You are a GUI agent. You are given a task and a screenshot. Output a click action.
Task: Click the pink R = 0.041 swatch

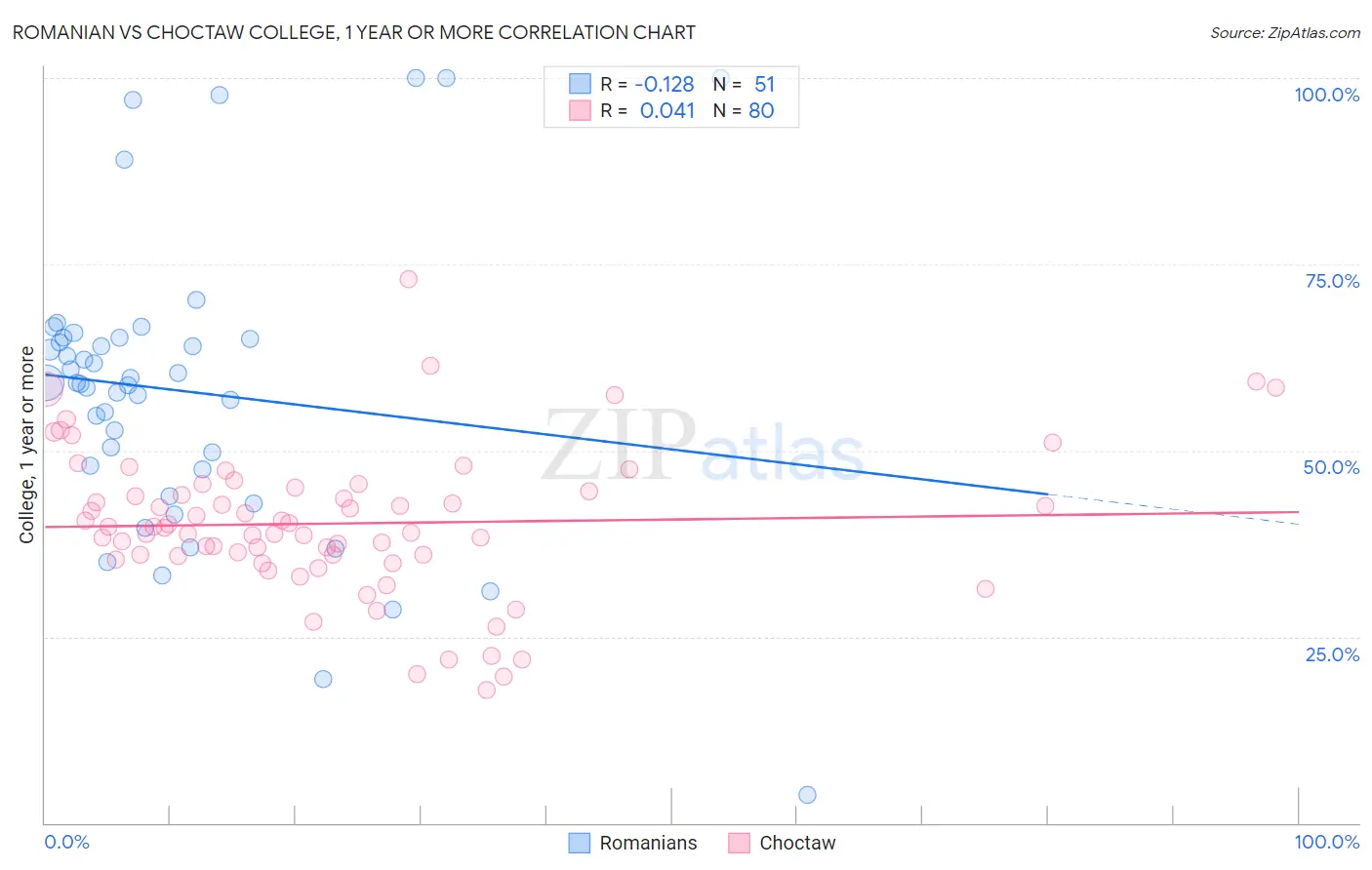tap(580, 110)
